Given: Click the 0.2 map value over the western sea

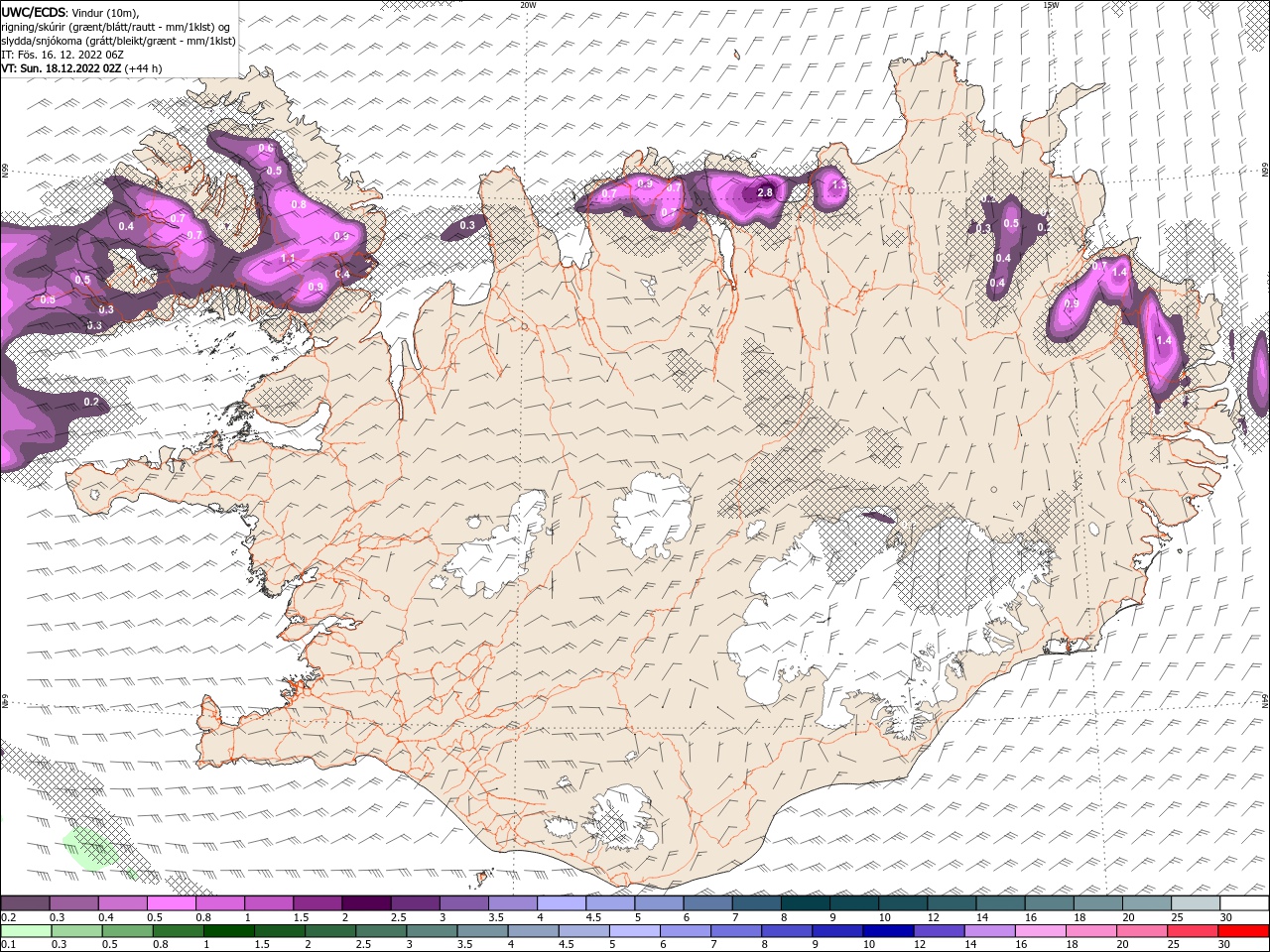Looking at the screenshot, I should coord(91,402).
